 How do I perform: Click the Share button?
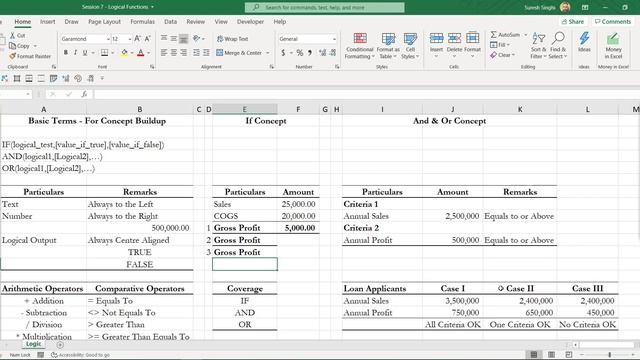click(573, 22)
